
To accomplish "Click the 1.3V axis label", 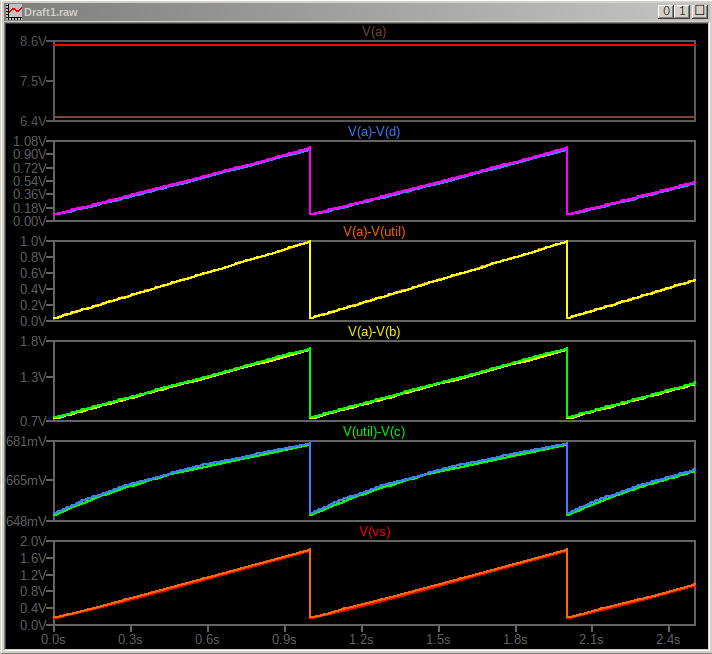I will 33,377.
